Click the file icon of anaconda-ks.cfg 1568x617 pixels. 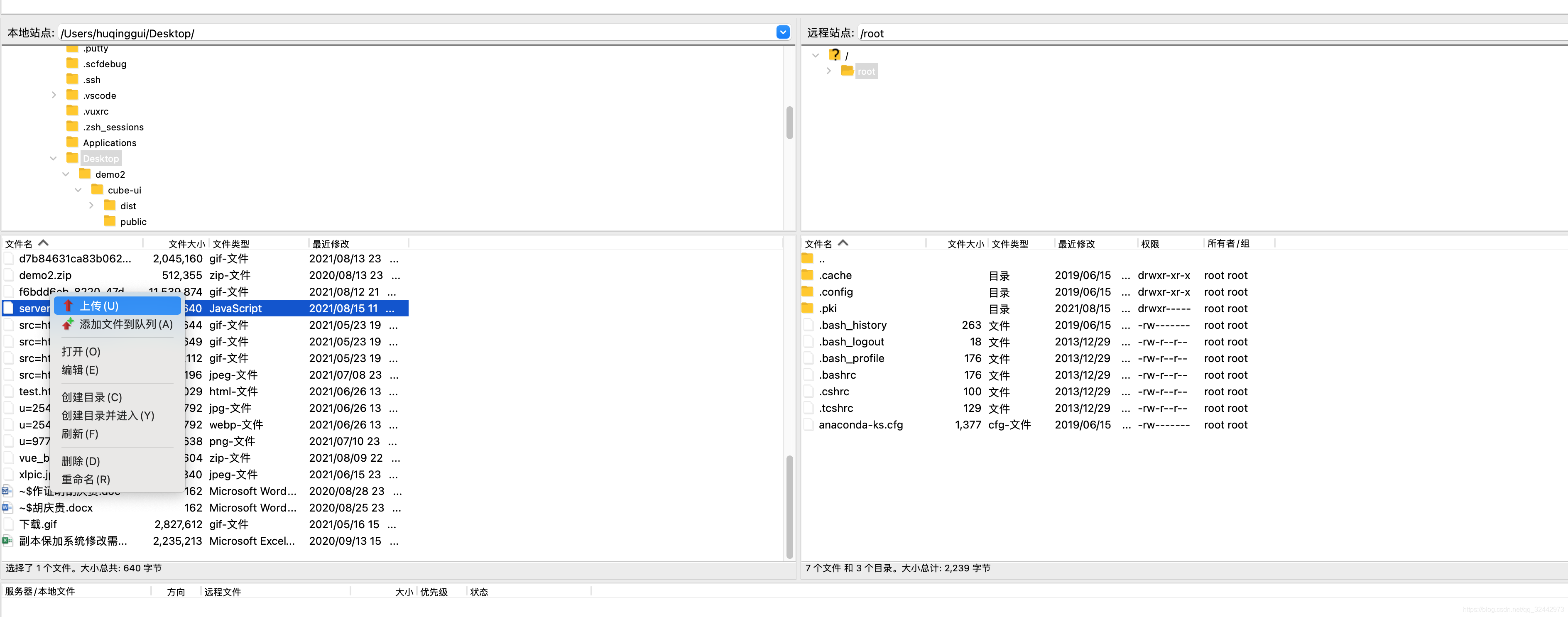pyautogui.click(x=808, y=425)
